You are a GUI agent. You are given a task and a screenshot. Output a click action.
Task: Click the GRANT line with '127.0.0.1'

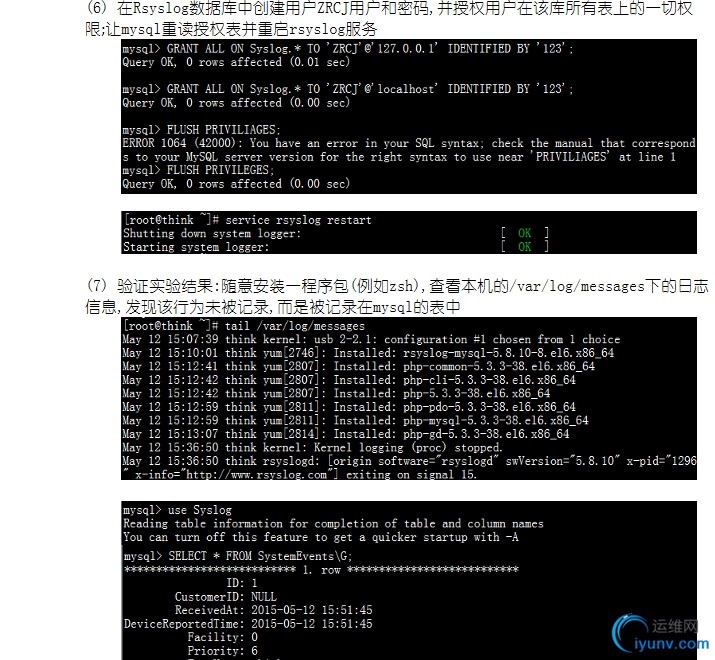click(x=347, y=48)
